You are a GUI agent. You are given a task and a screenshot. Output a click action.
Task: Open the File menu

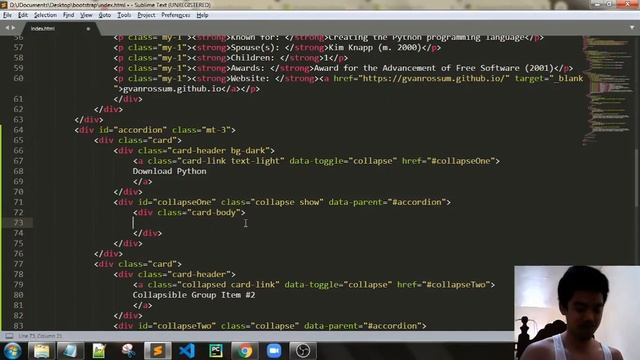(7, 15)
